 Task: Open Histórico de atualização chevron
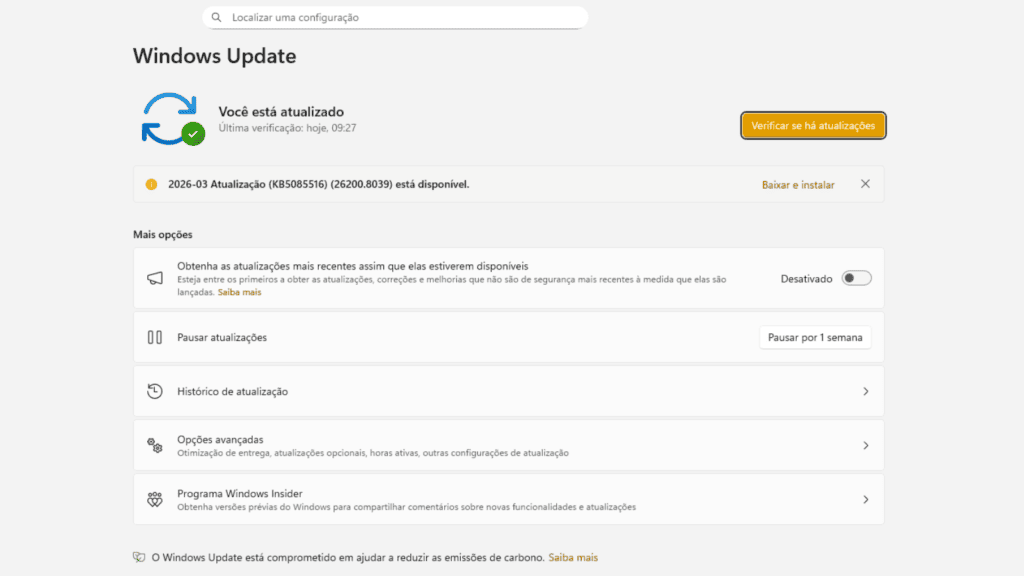(x=866, y=392)
